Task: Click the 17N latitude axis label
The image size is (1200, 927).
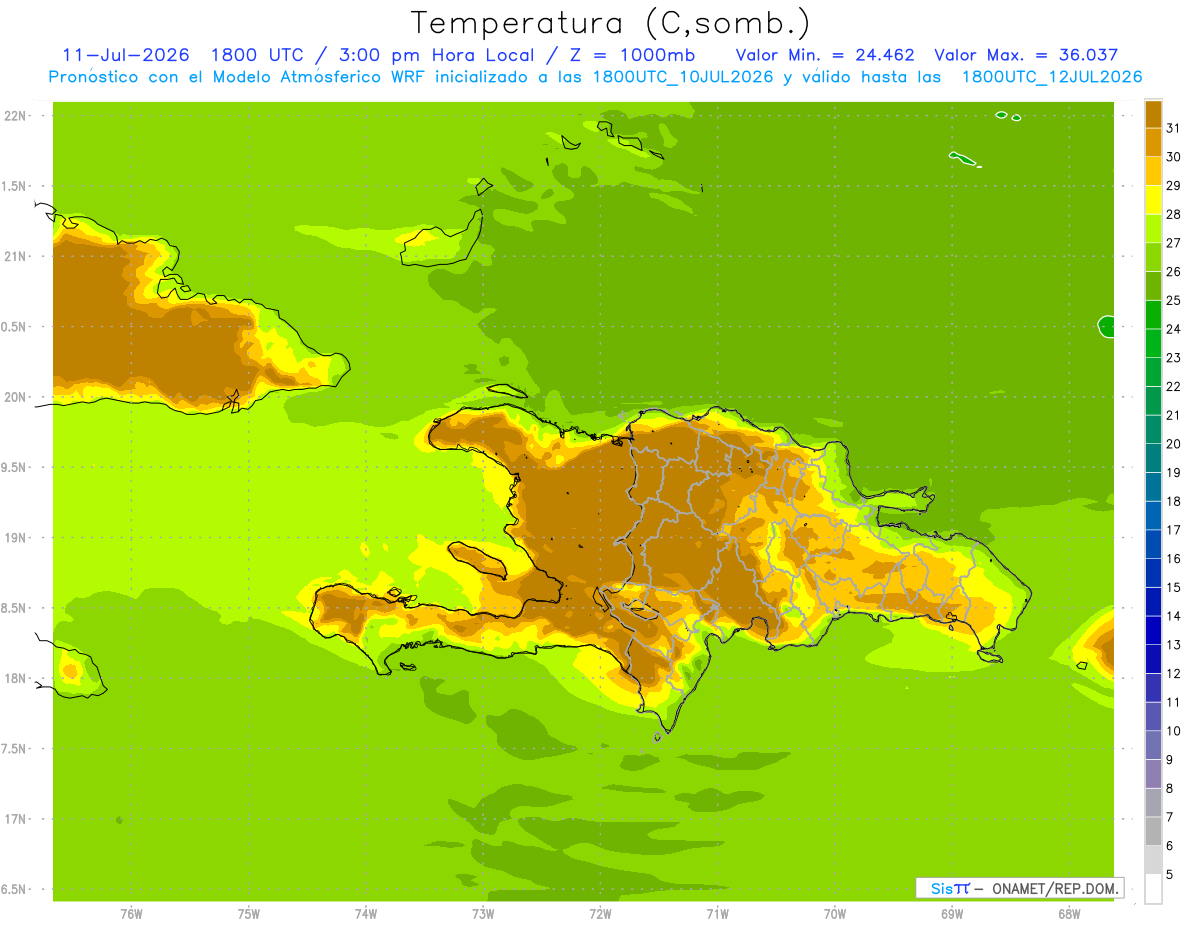Action: 16,819
